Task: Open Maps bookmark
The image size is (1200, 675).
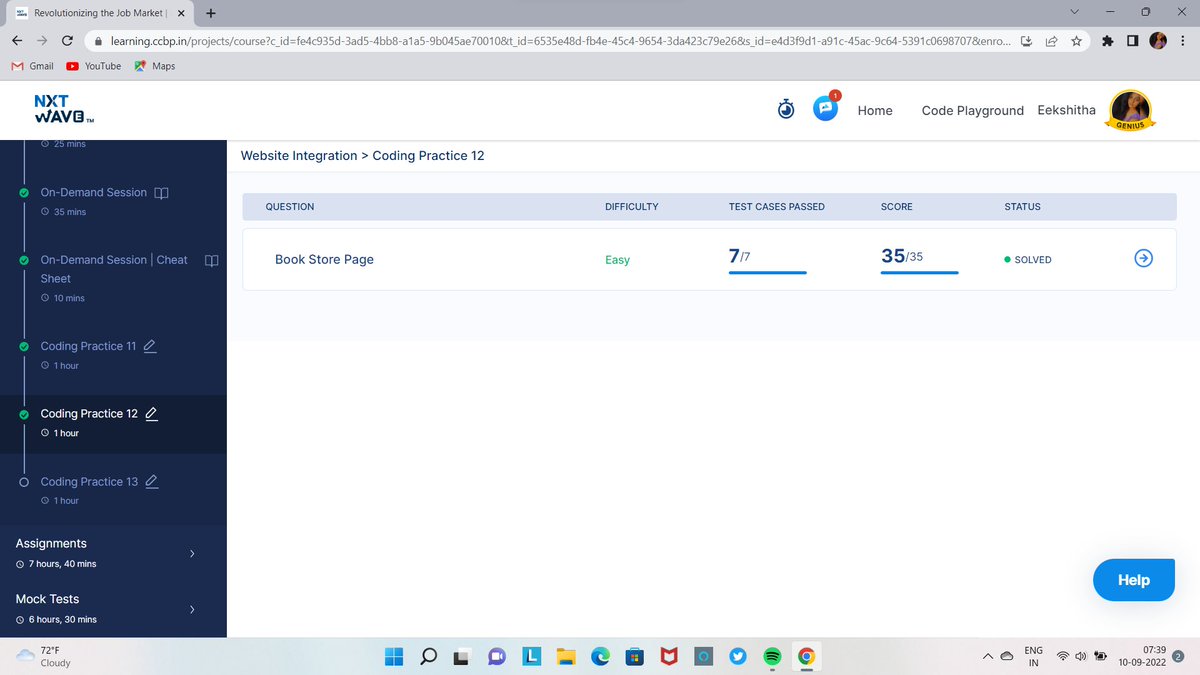Action: [155, 66]
